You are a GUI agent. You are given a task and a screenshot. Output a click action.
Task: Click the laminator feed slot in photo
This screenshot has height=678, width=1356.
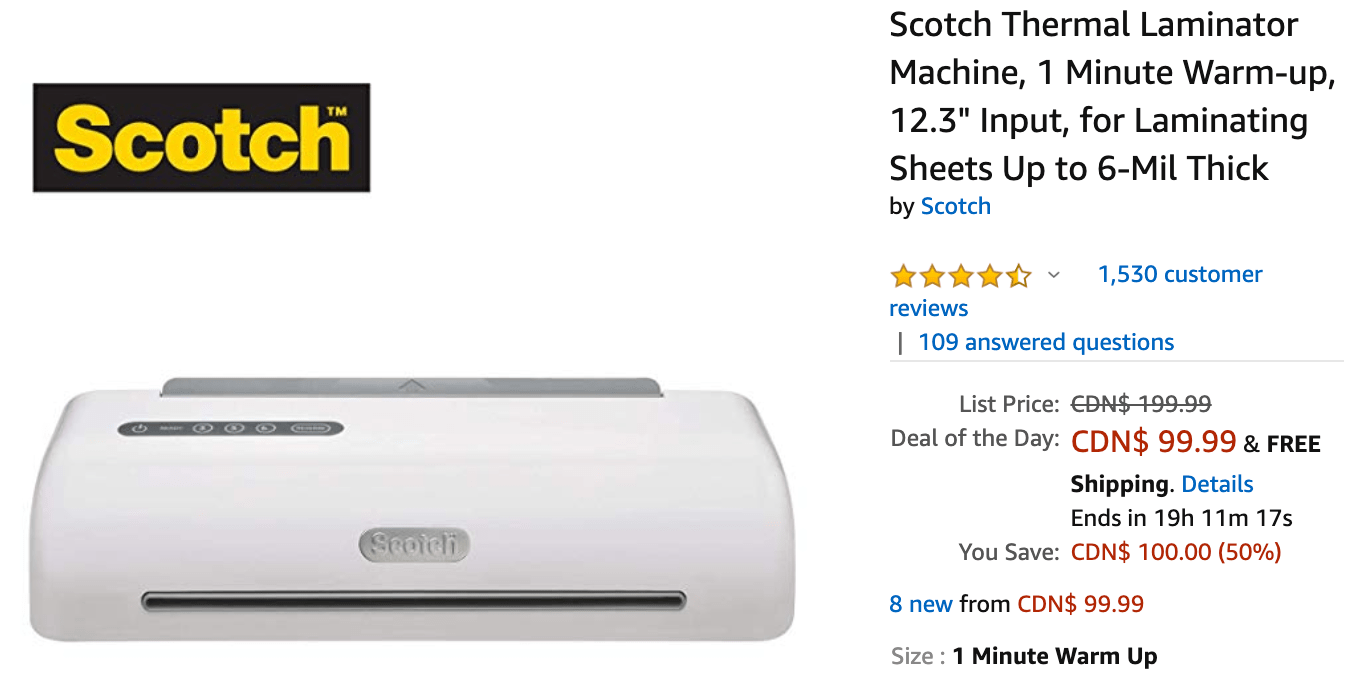(x=414, y=601)
